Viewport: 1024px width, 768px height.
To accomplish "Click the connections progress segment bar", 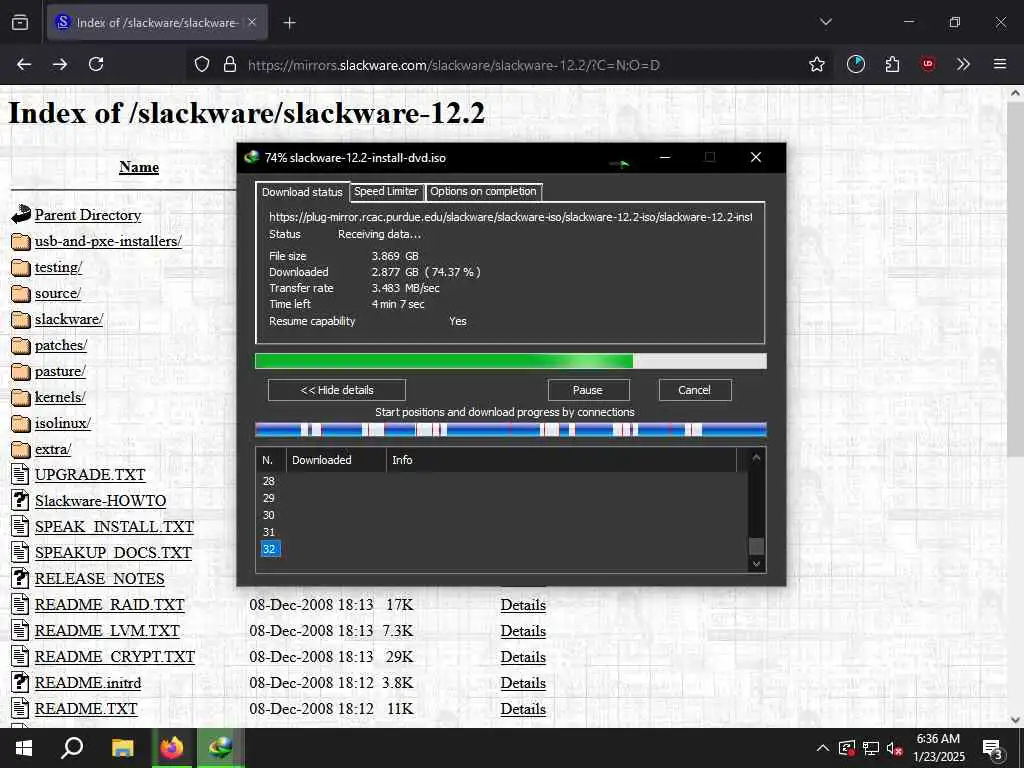I will click(x=510, y=429).
